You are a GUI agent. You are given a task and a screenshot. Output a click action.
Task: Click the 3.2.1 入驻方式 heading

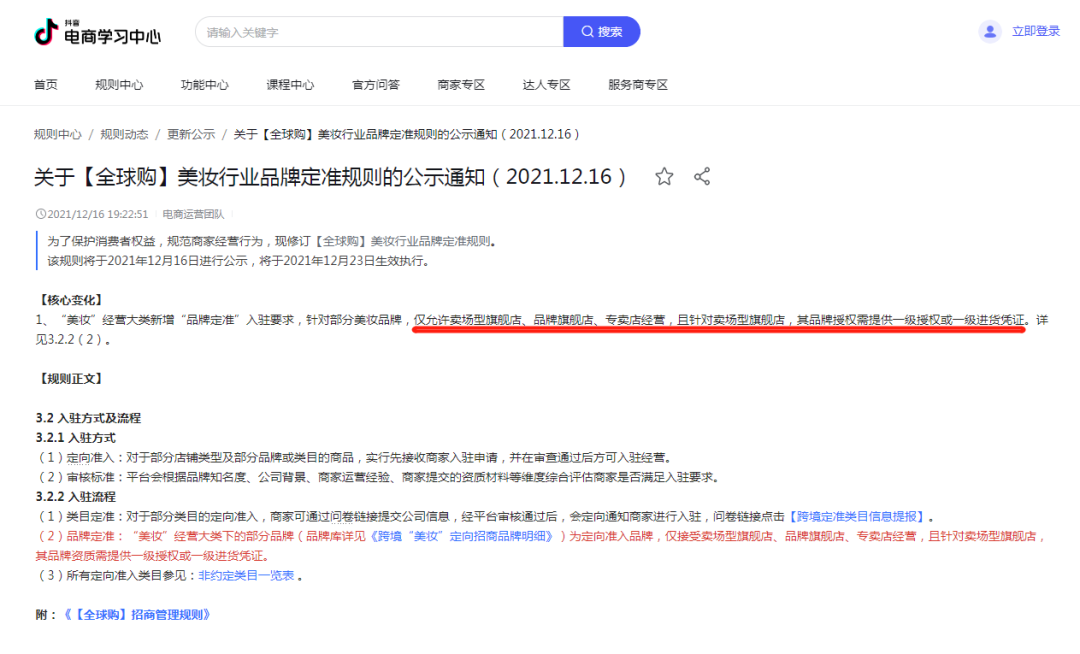76,438
